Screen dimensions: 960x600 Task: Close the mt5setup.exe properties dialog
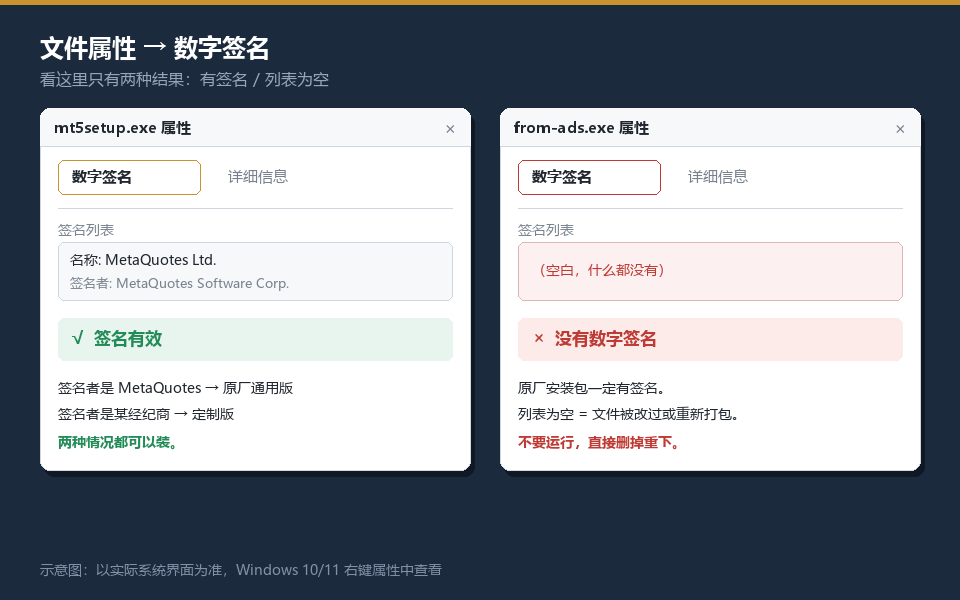pos(450,129)
